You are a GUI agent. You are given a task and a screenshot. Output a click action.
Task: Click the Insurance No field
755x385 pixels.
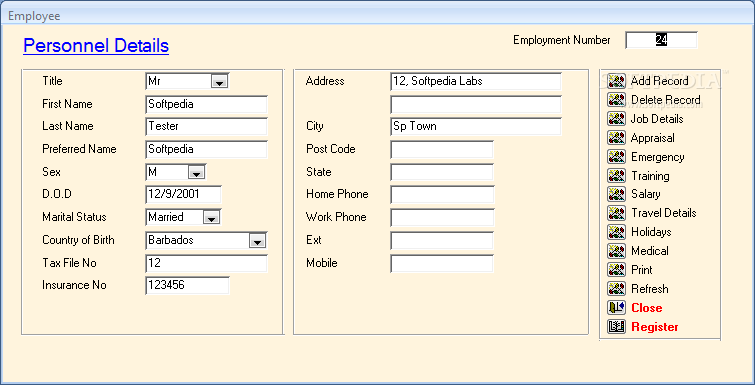187,285
